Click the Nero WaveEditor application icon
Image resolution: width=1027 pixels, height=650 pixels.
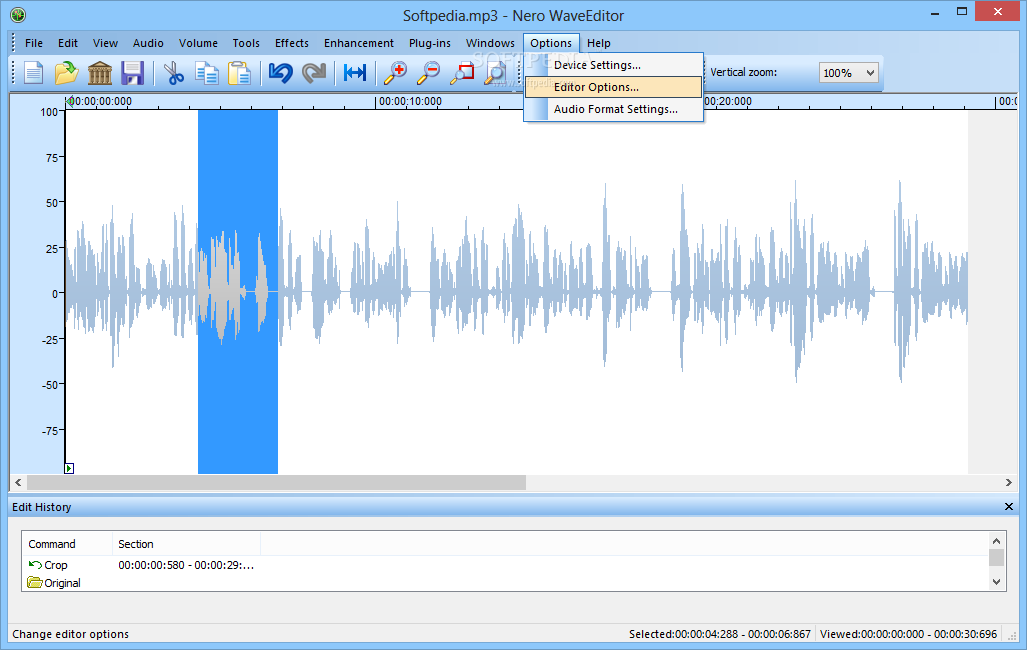pos(18,14)
